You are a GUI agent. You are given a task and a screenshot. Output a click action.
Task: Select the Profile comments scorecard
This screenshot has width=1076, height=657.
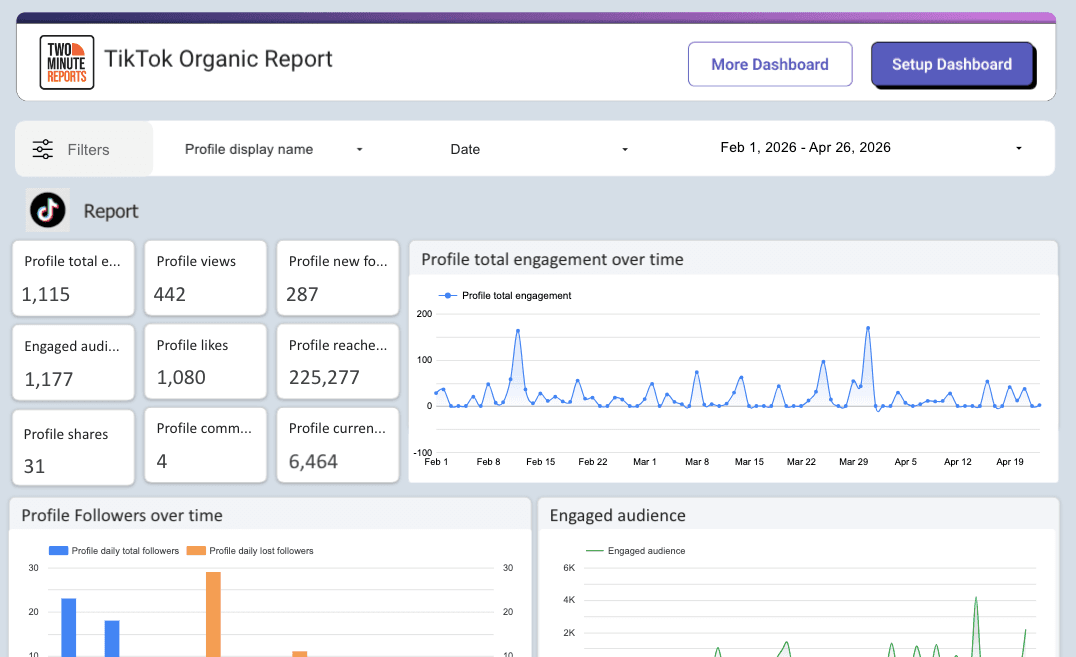coord(205,445)
